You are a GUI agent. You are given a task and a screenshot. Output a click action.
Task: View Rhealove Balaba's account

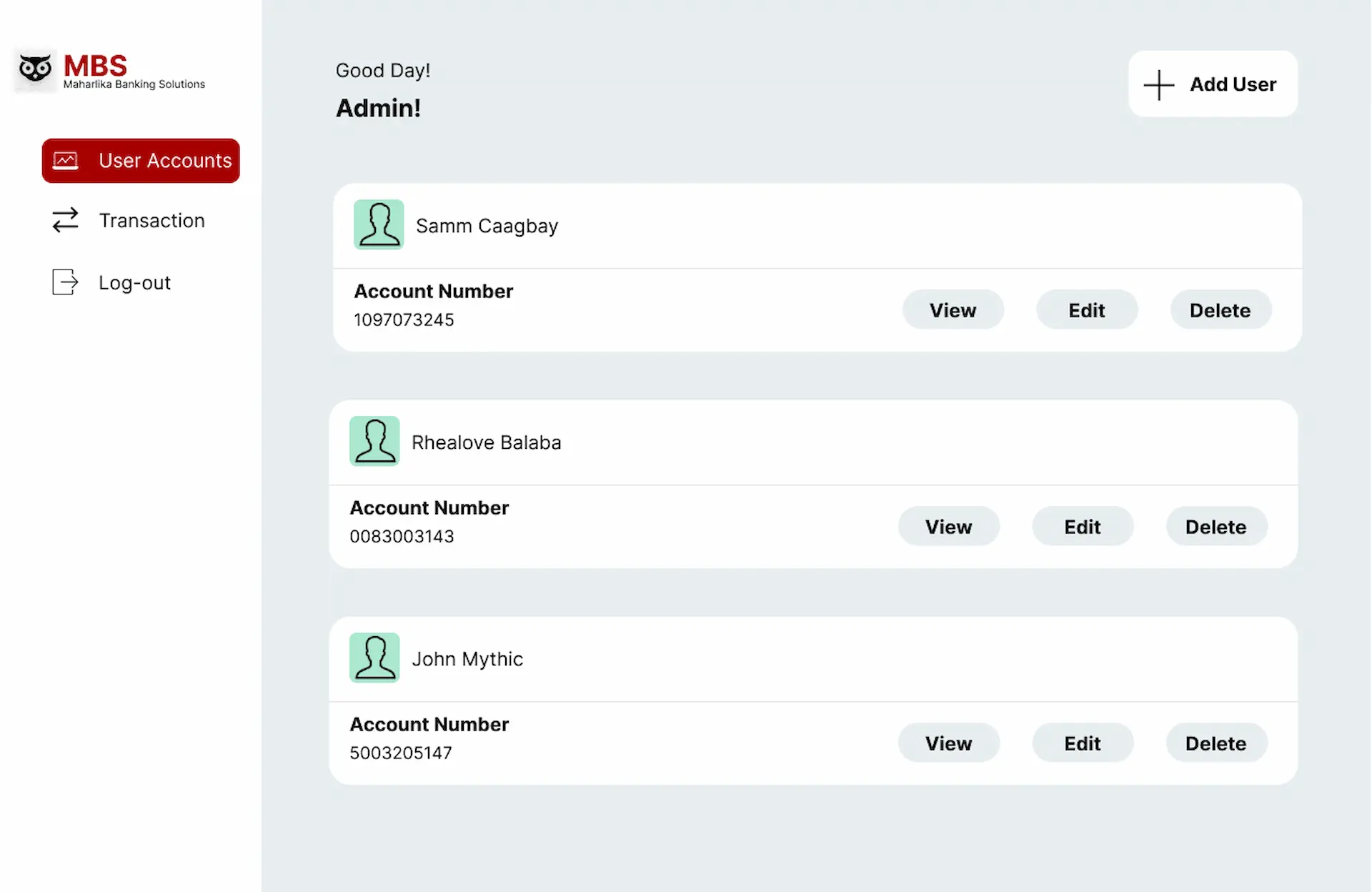click(x=949, y=526)
